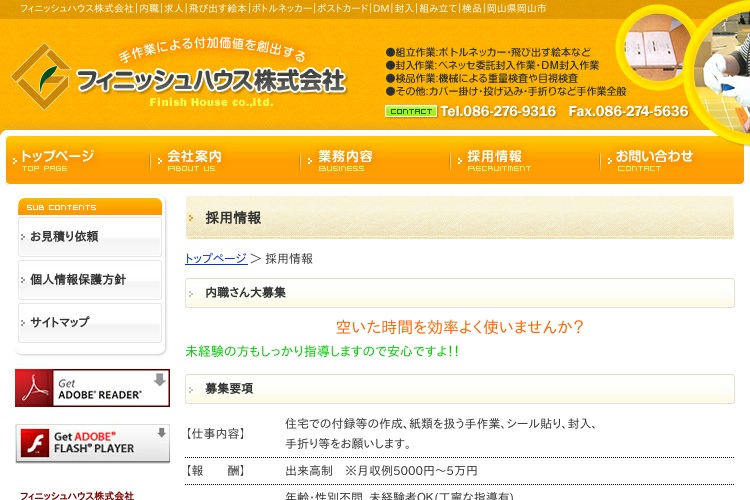Image resolution: width=750 pixels, height=500 pixels.
Task: Click the Adobe Reader PDF icon
Action: (37, 388)
